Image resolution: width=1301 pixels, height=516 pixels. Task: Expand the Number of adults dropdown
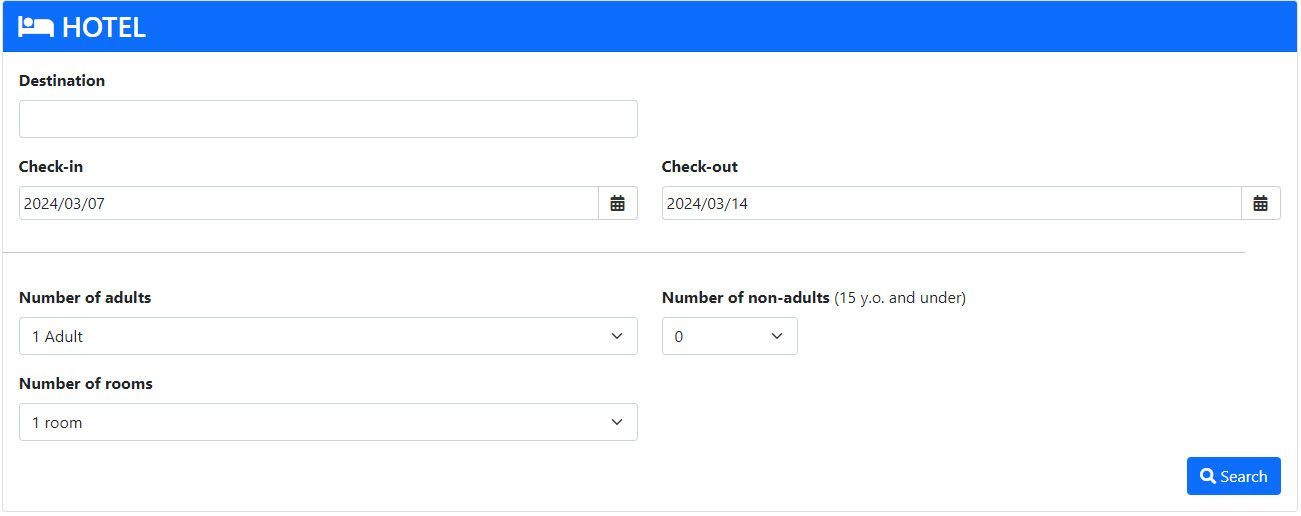click(x=328, y=337)
